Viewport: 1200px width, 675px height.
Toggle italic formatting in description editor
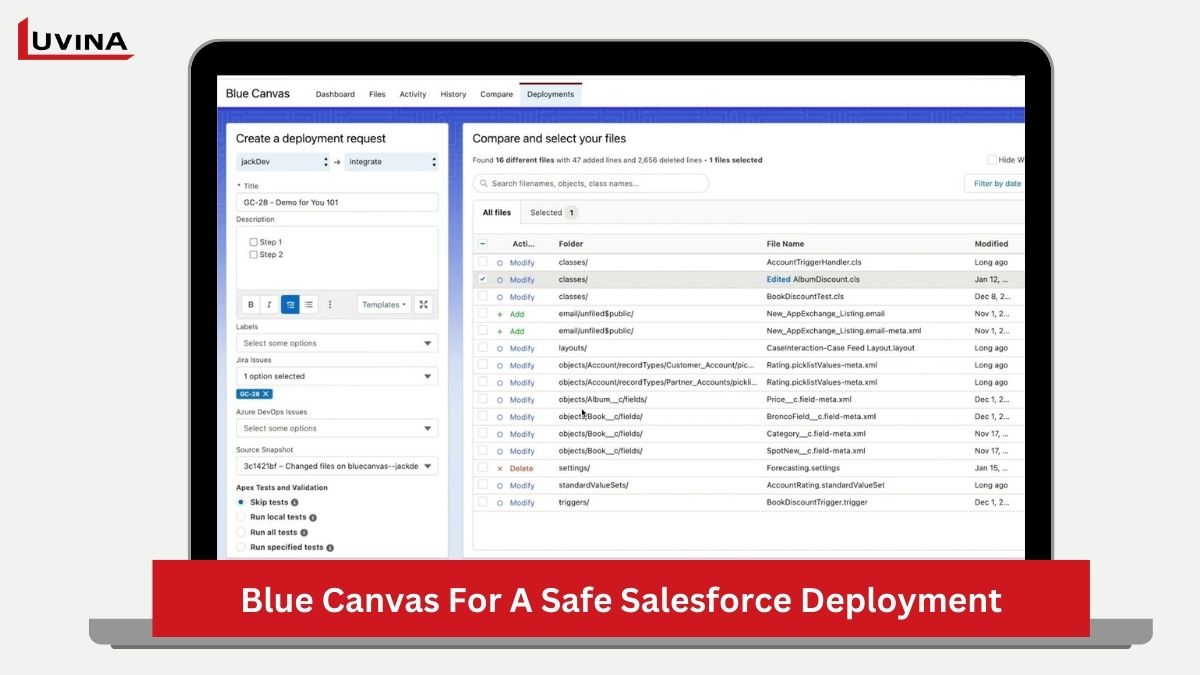[x=270, y=305]
